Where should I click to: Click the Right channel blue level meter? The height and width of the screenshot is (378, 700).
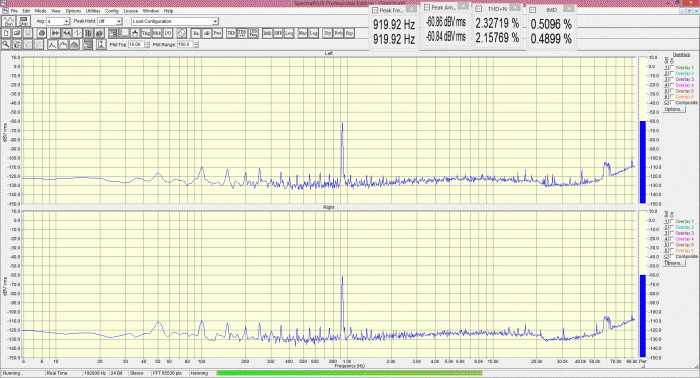pyautogui.click(x=643, y=316)
